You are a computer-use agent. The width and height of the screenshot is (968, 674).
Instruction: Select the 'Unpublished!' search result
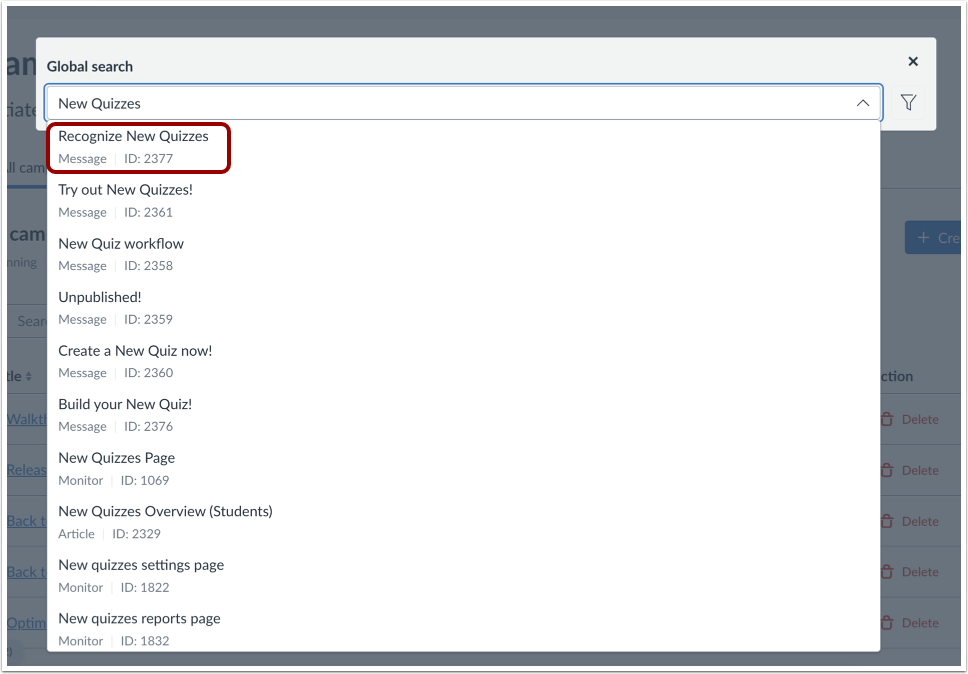pos(99,297)
